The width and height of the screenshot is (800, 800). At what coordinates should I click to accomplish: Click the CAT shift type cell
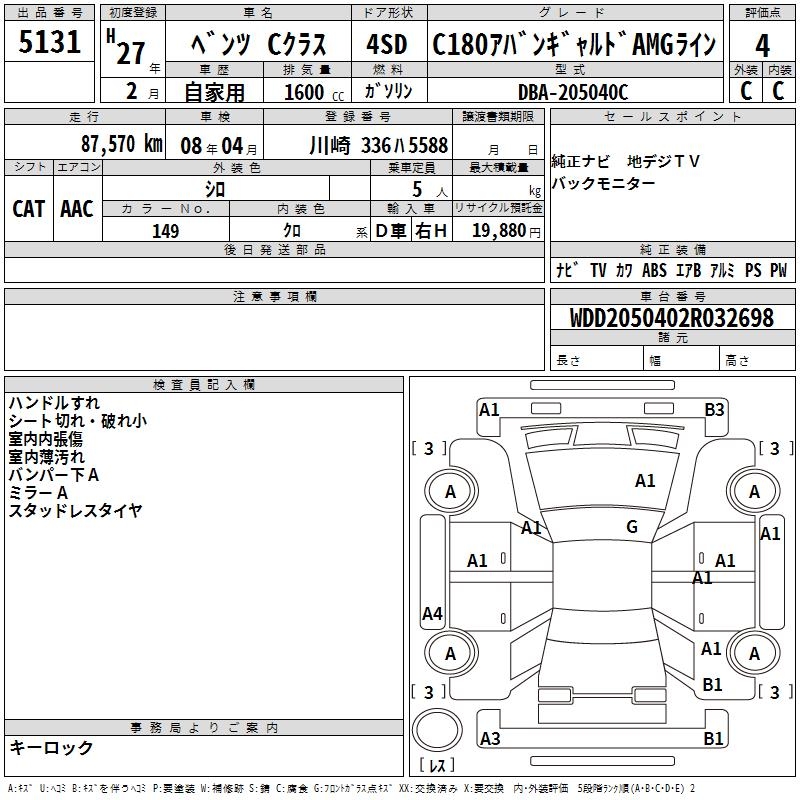coord(28,208)
